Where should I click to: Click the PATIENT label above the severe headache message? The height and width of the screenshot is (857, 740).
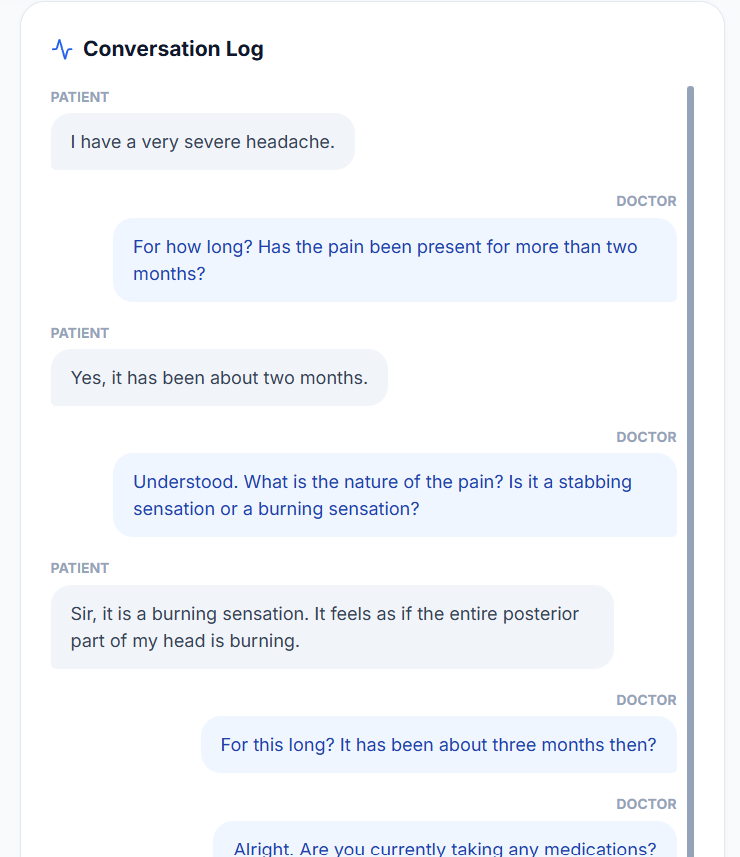pos(80,97)
